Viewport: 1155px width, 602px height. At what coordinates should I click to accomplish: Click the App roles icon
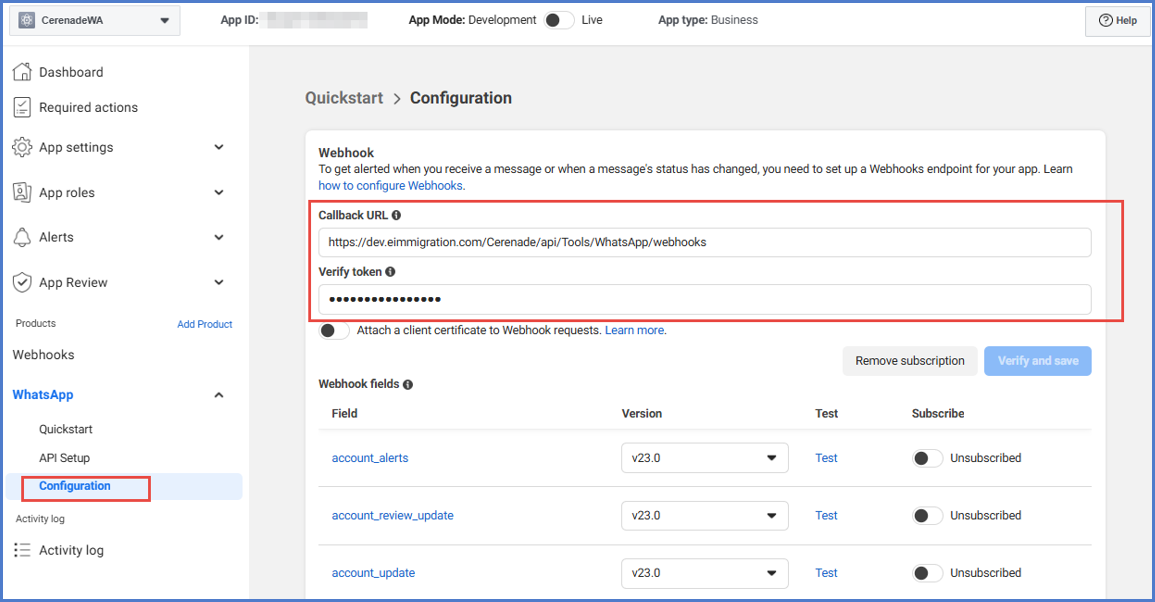(22, 192)
